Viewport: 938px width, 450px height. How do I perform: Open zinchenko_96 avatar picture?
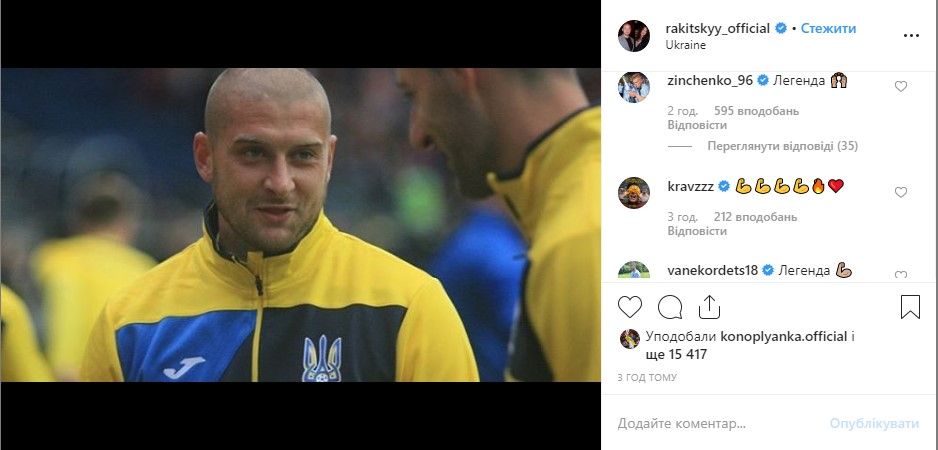634,87
